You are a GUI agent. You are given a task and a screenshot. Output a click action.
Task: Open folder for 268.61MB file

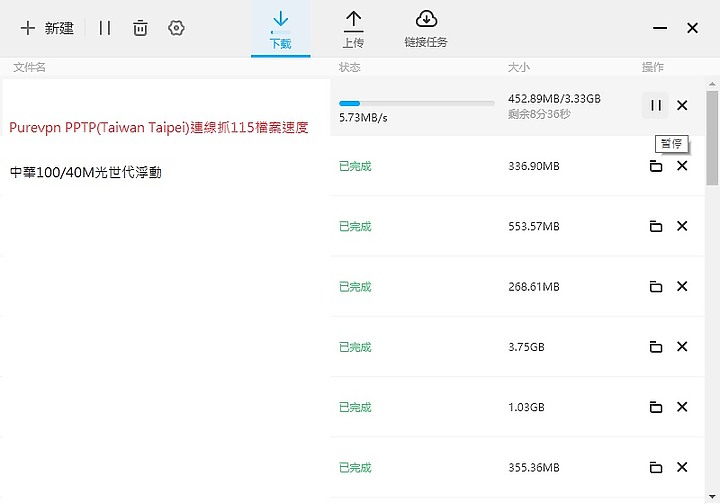[x=656, y=287]
